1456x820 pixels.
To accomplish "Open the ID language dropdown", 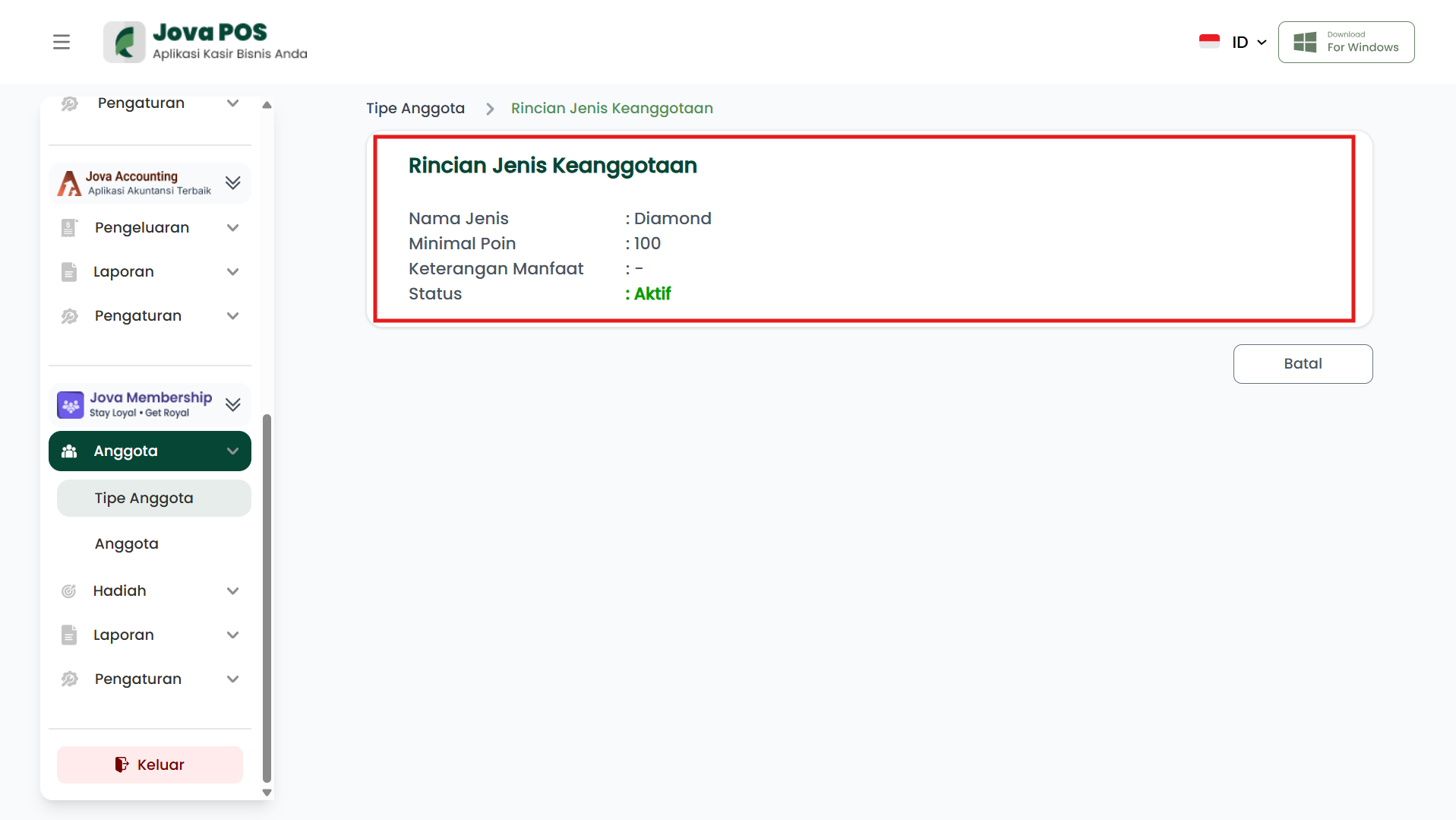I will point(1248,42).
